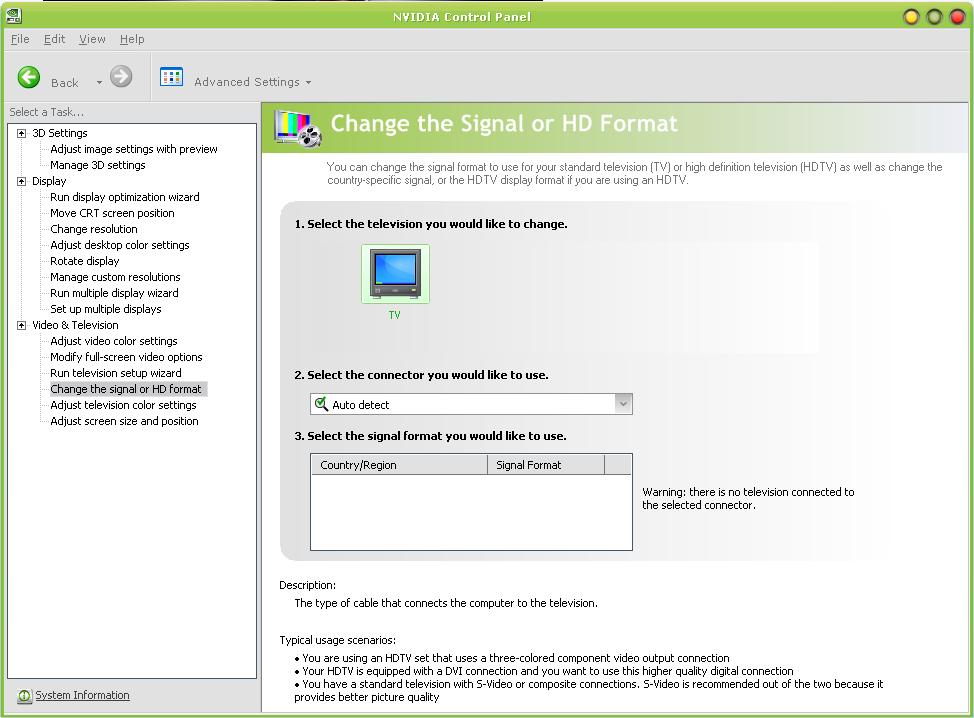This screenshot has height=718, width=974.
Task: Select Adjust desktop color settings
Action: 119,245
